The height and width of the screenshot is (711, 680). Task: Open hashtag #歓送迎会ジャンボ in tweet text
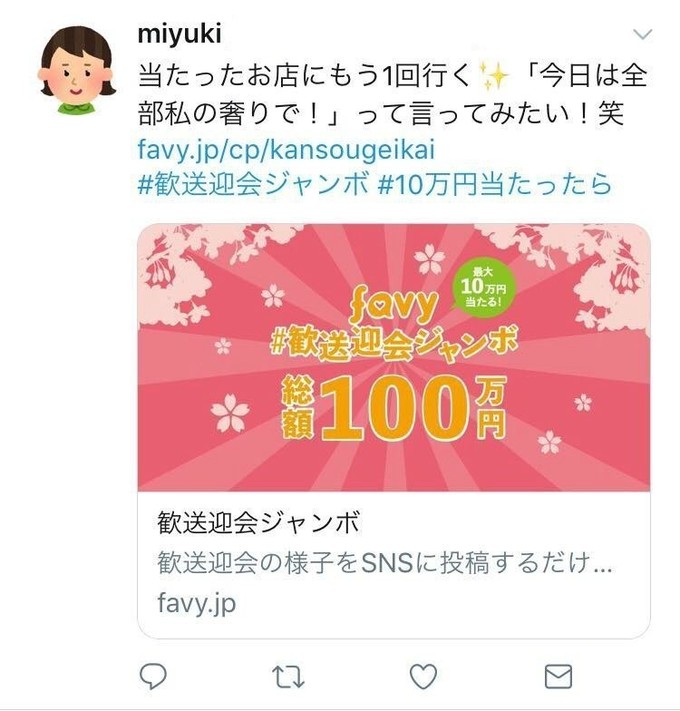(x=253, y=185)
